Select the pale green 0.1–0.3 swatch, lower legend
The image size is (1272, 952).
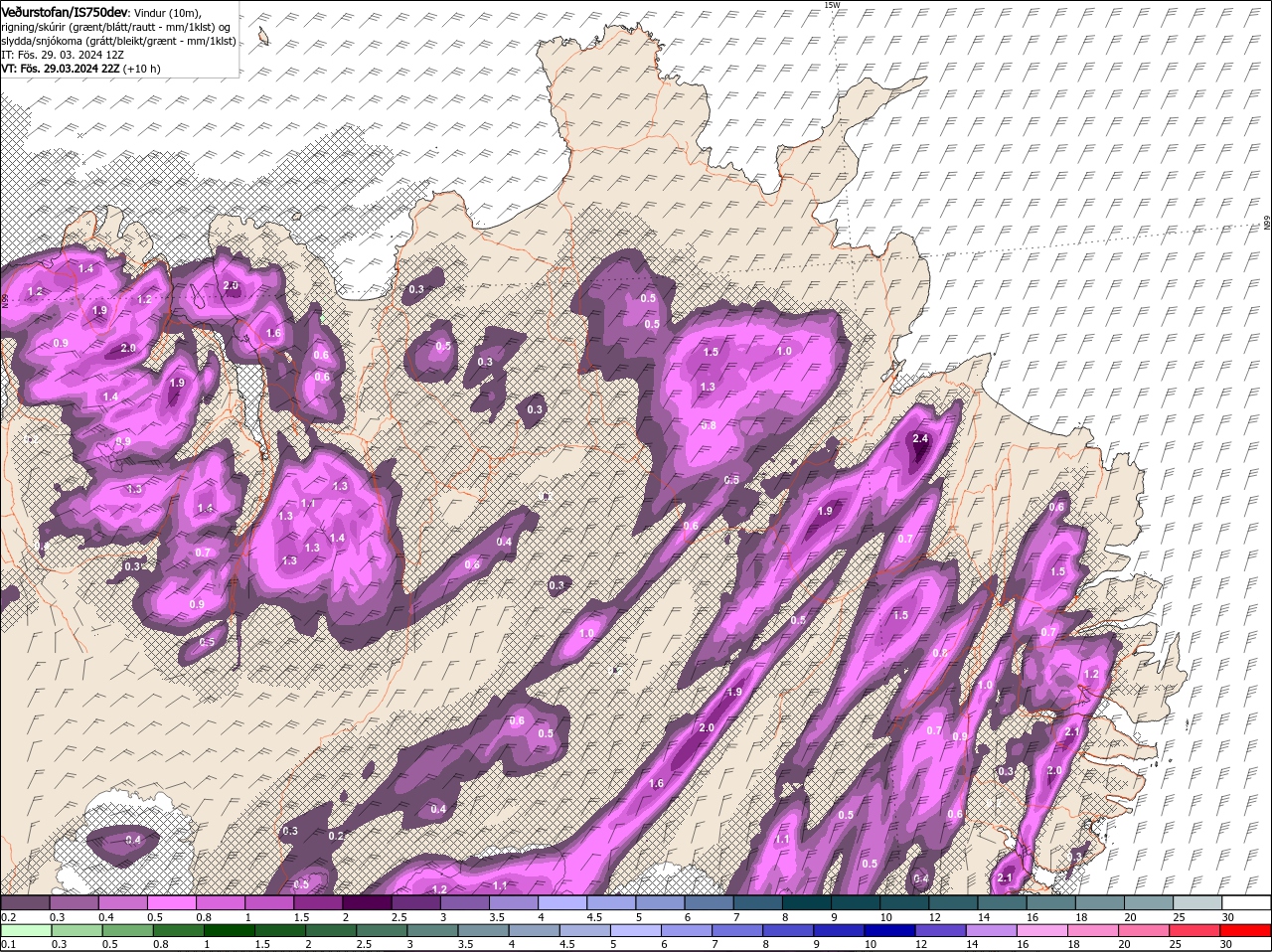click(27, 930)
